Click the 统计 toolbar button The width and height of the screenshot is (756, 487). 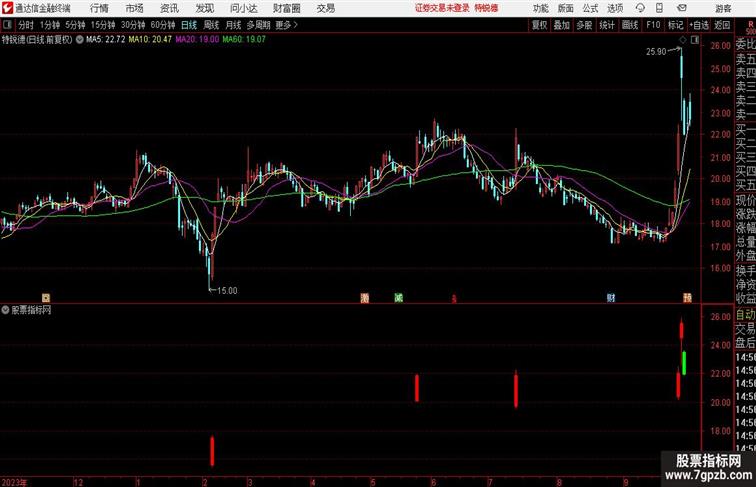click(x=607, y=25)
